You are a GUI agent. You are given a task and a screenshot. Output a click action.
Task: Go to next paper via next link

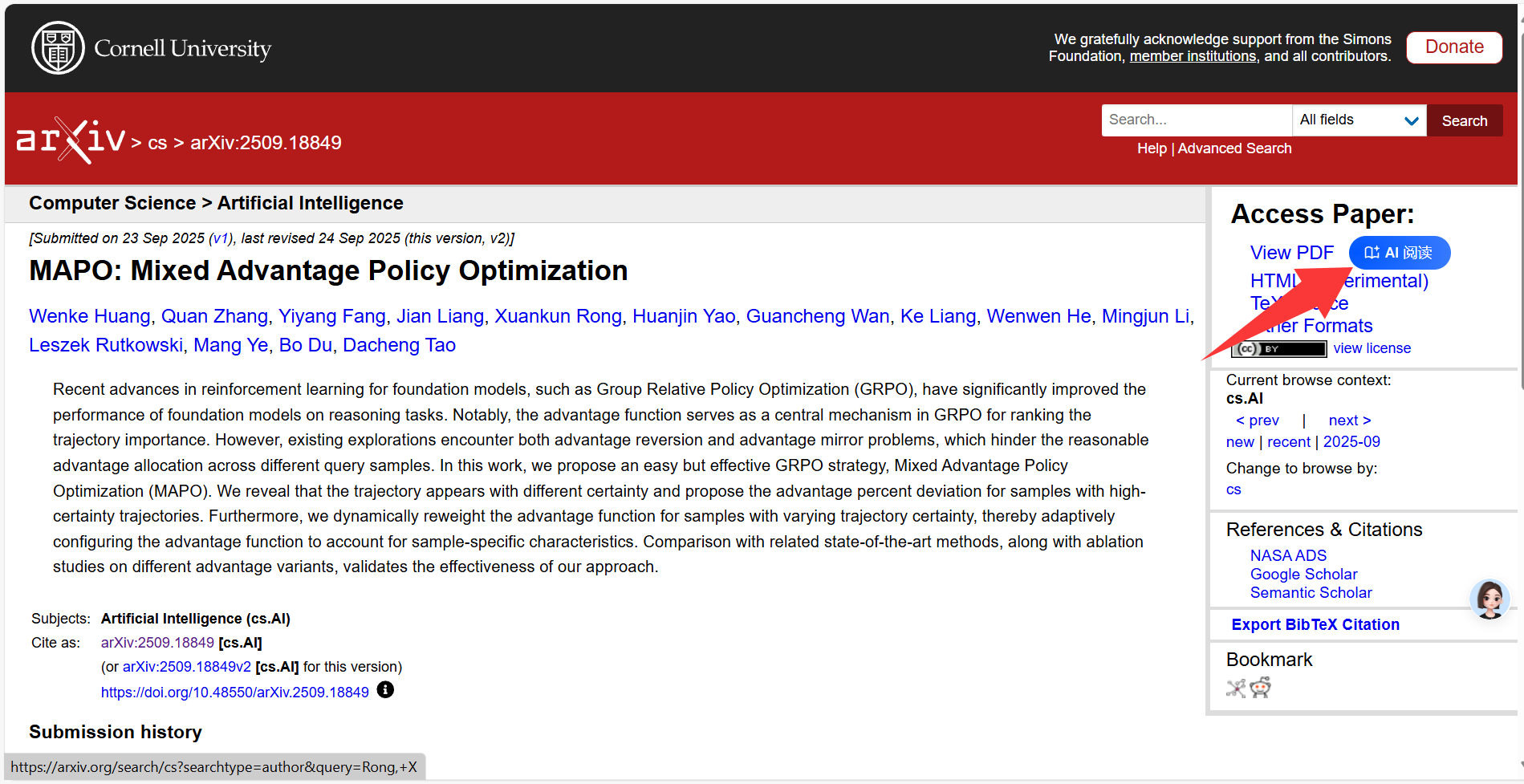(x=1350, y=420)
